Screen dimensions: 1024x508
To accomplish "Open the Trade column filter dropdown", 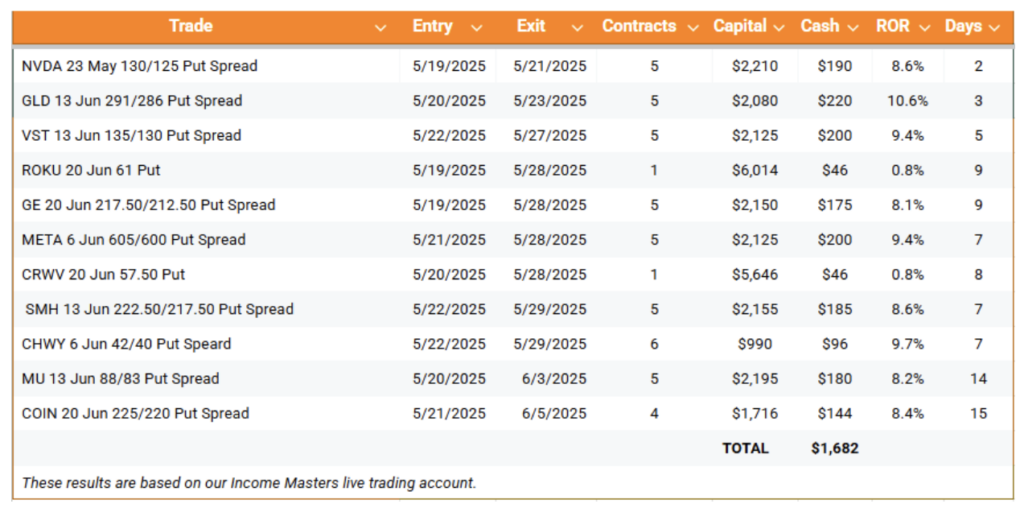I will click(x=381, y=28).
